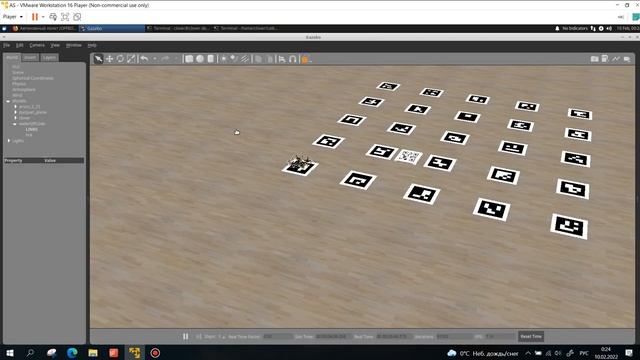Activate the Rotate mode tool
This screenshot has height=360, width=640.
click(x=120, y=59)
